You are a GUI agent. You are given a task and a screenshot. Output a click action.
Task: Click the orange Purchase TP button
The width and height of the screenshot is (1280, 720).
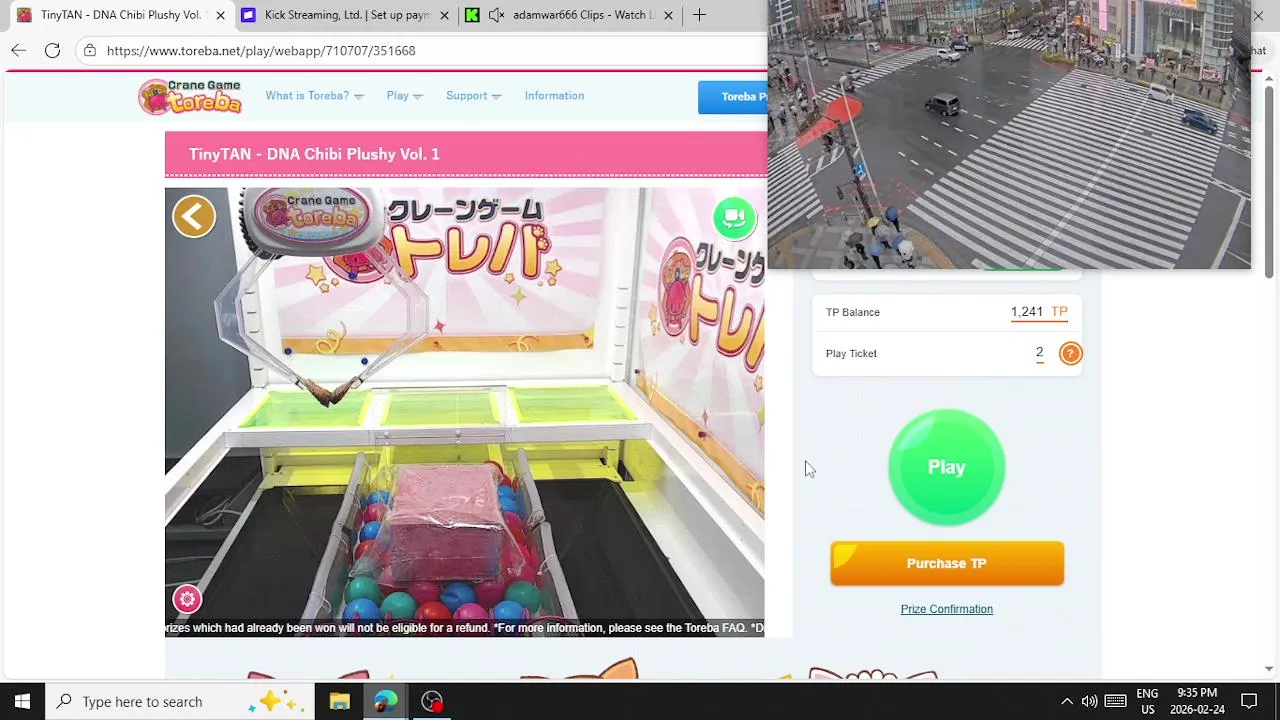[946, 563]
